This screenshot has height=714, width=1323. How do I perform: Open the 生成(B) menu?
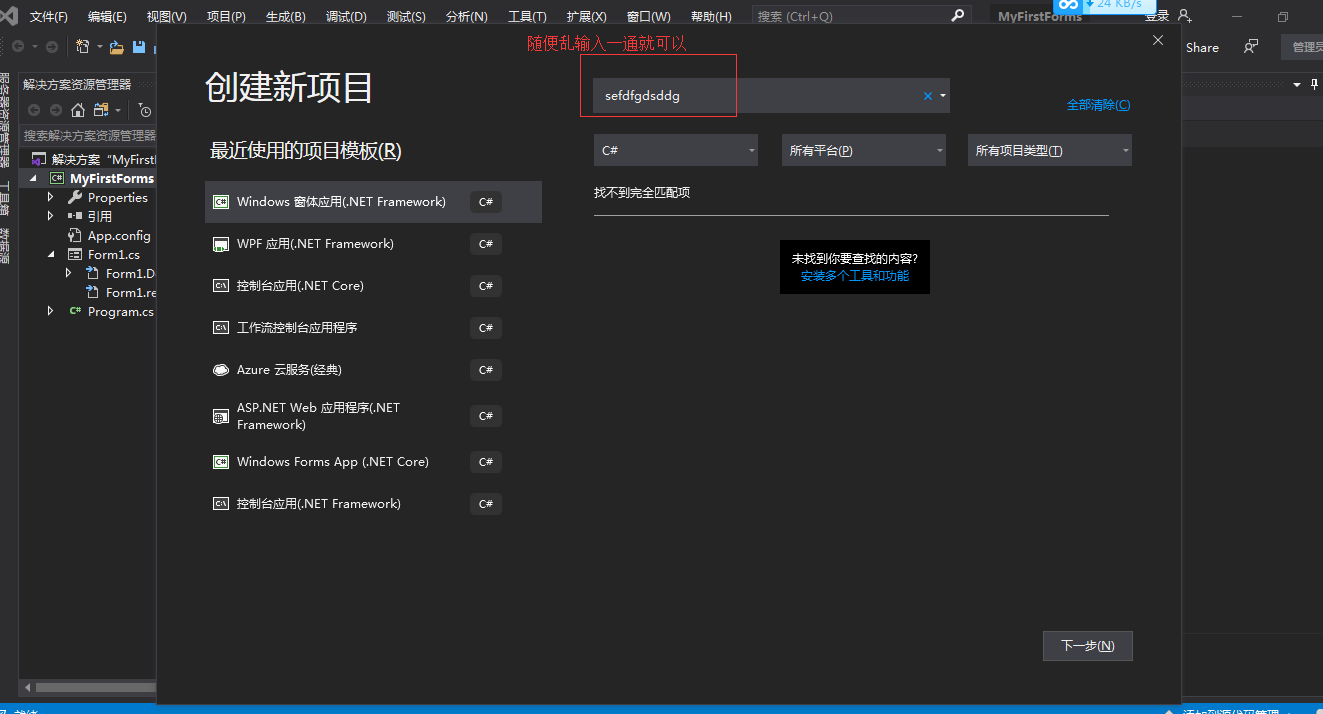tap(286, 16)
